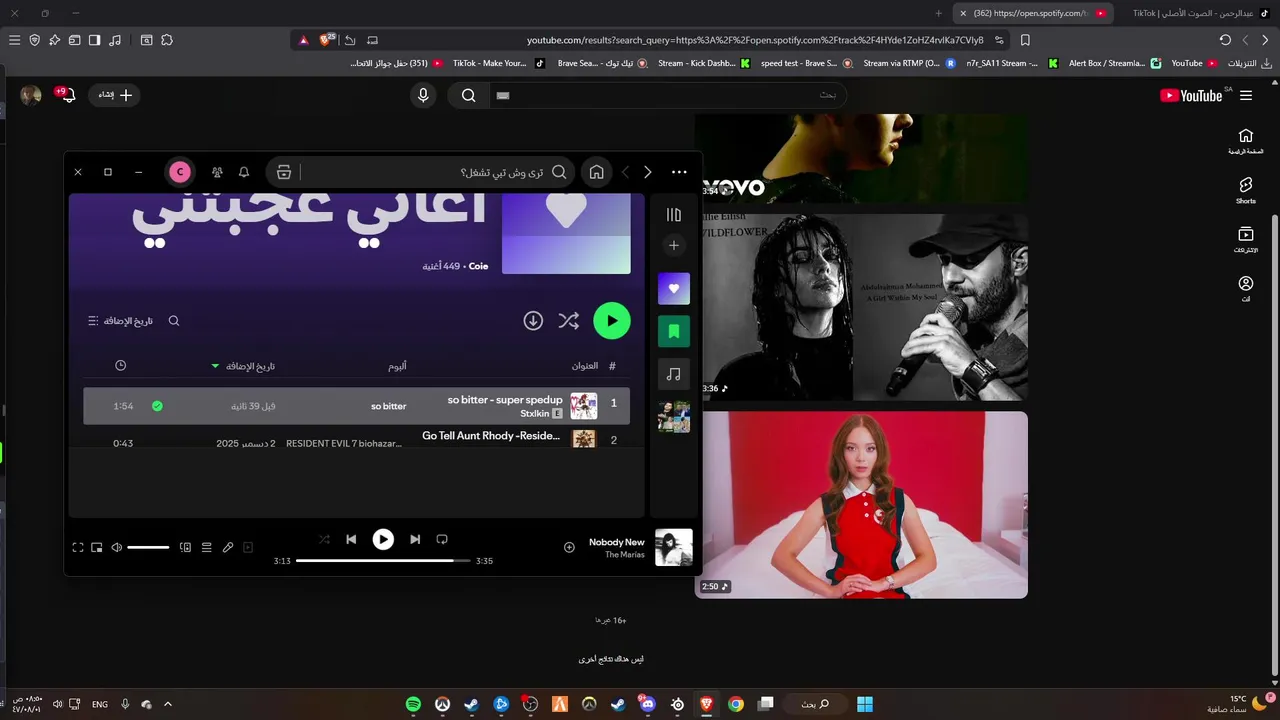Open YouTube create button

click(x=116, y=95)
